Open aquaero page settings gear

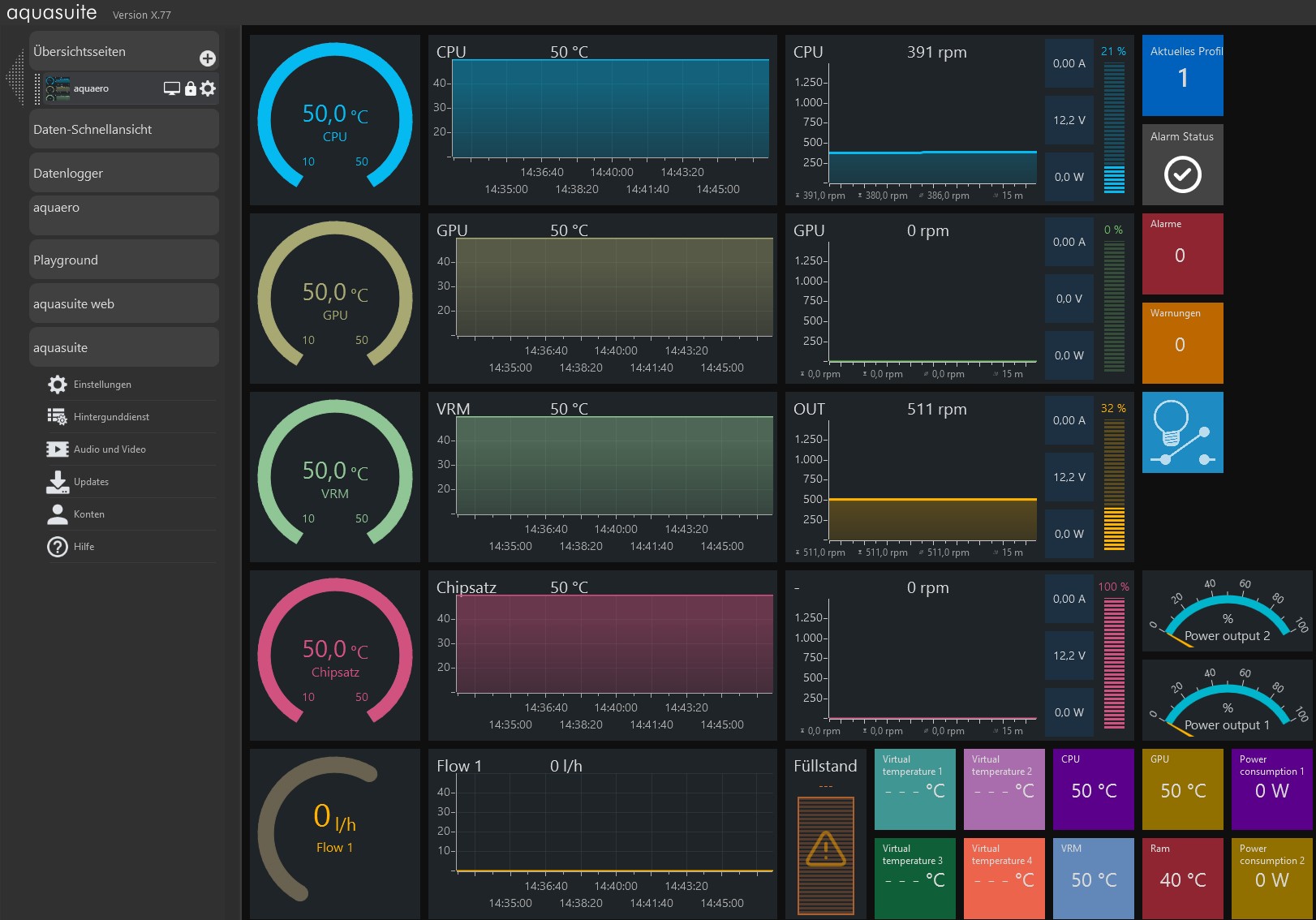209,88
